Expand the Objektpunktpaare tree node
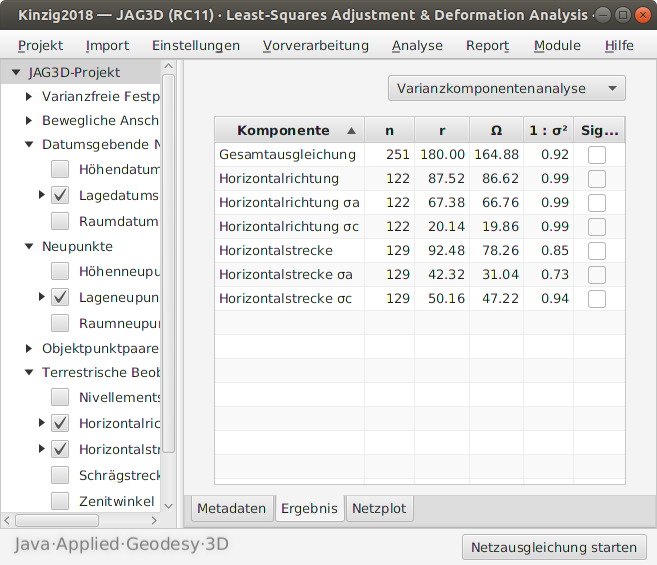The width and height of the screenshot is (657, 565). point(29,349)
